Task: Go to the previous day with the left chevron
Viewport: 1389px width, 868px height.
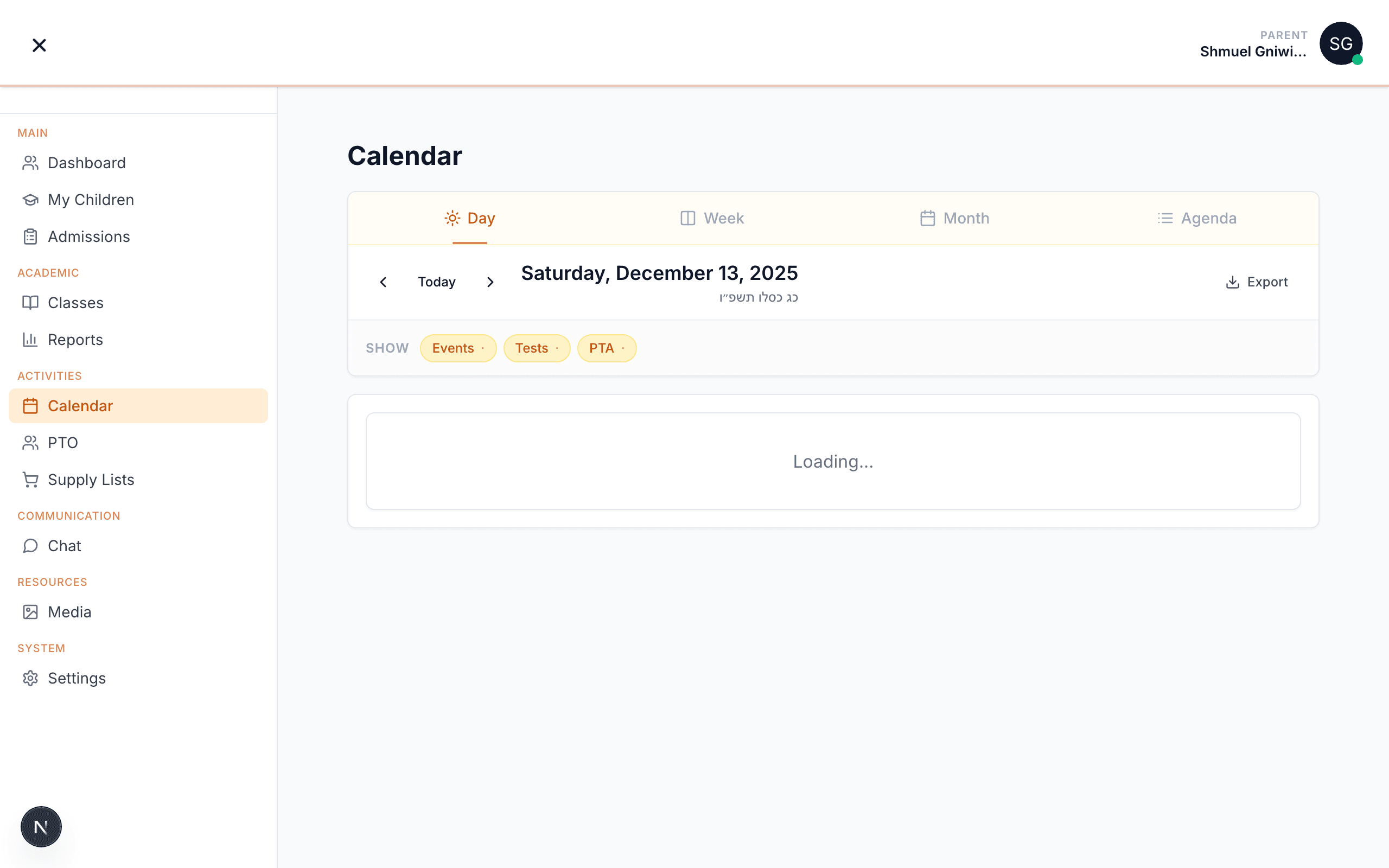Action: pyautogui.click(x=383, y=282)
